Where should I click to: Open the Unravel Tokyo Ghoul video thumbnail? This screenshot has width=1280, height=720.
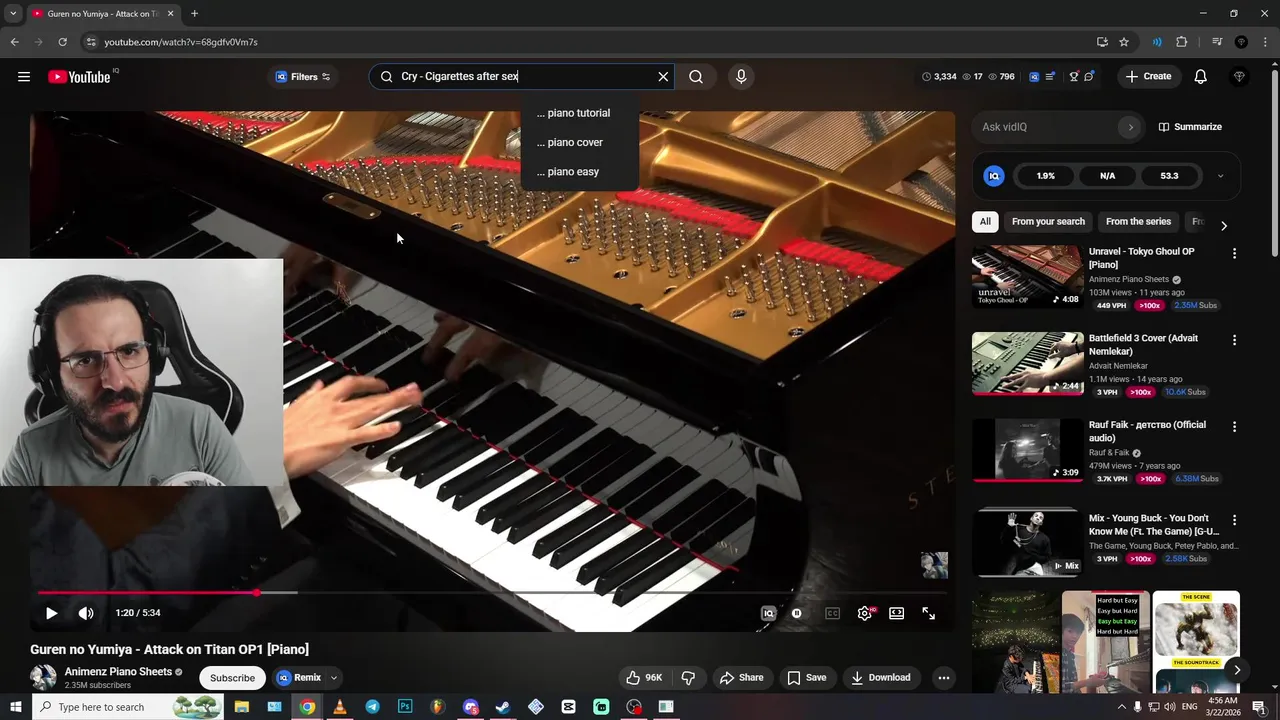tap(1027, 276)
